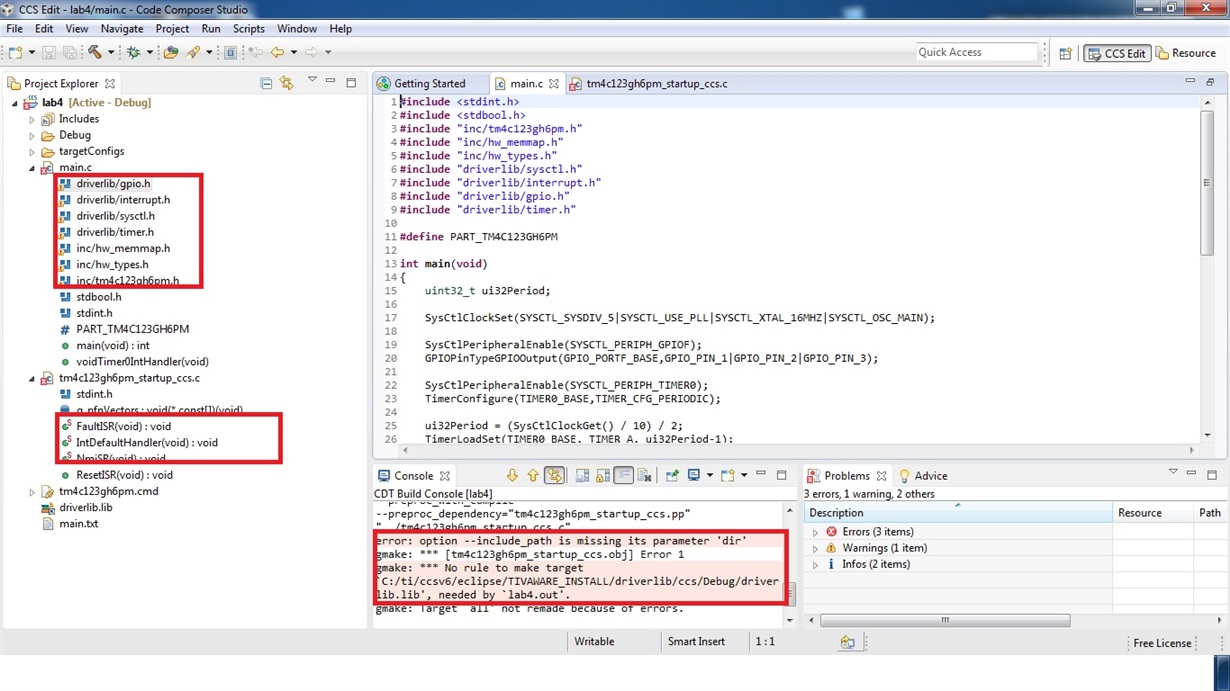Open the Scripts menu
1230x691 pixels.
tap(249, 29)
